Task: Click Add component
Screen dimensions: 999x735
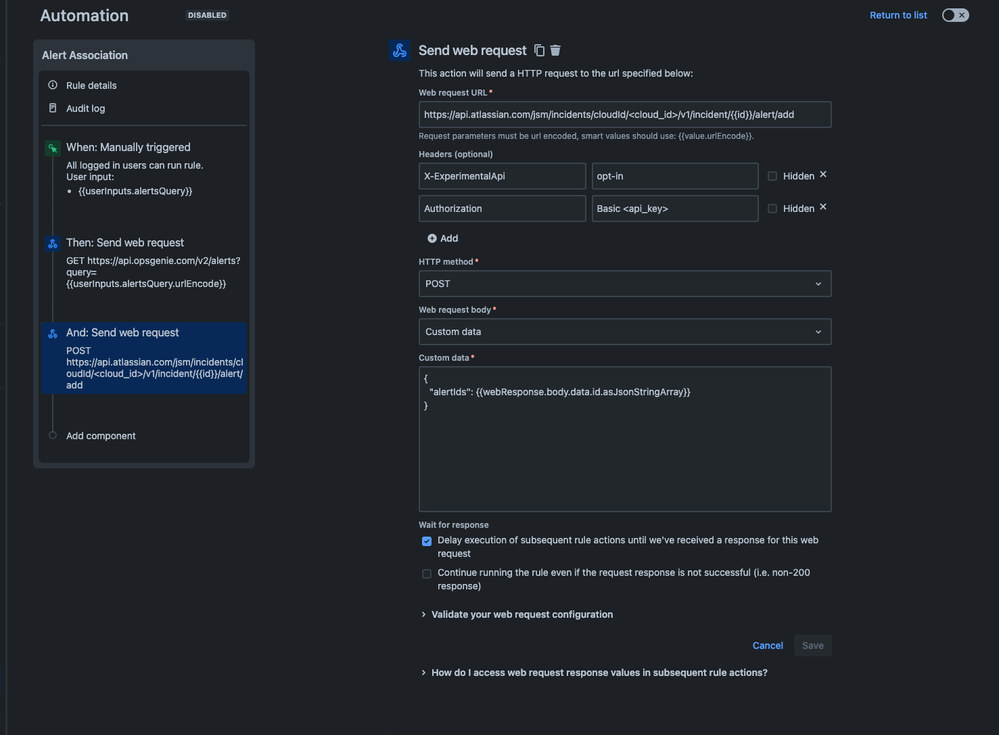Action: (x=101, y=436)
